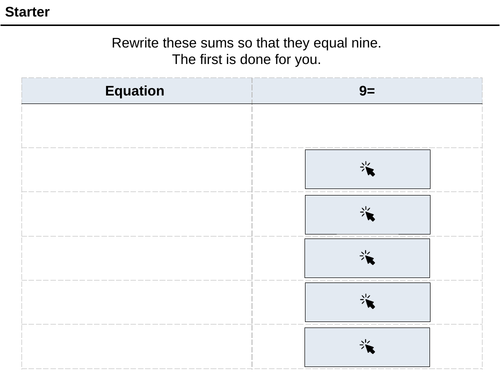Click 'The first is done for you' text
Image resolution: width=500 pixels, height=375 pixels.
click(x=246, y=60)
